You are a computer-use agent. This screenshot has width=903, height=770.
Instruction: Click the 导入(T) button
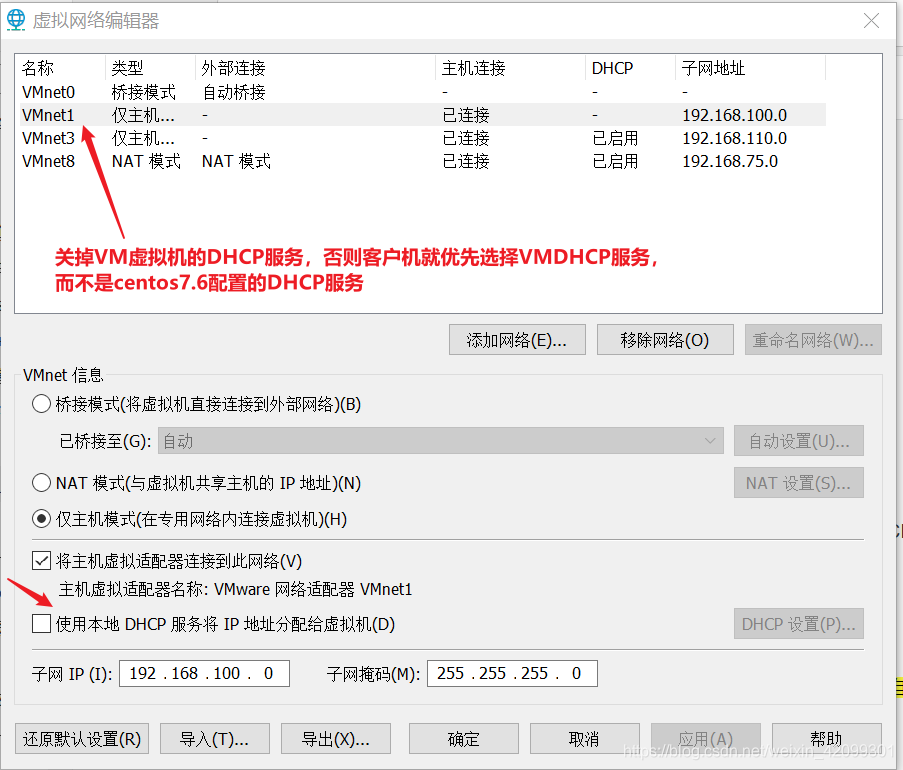click(x=215, y=739)
